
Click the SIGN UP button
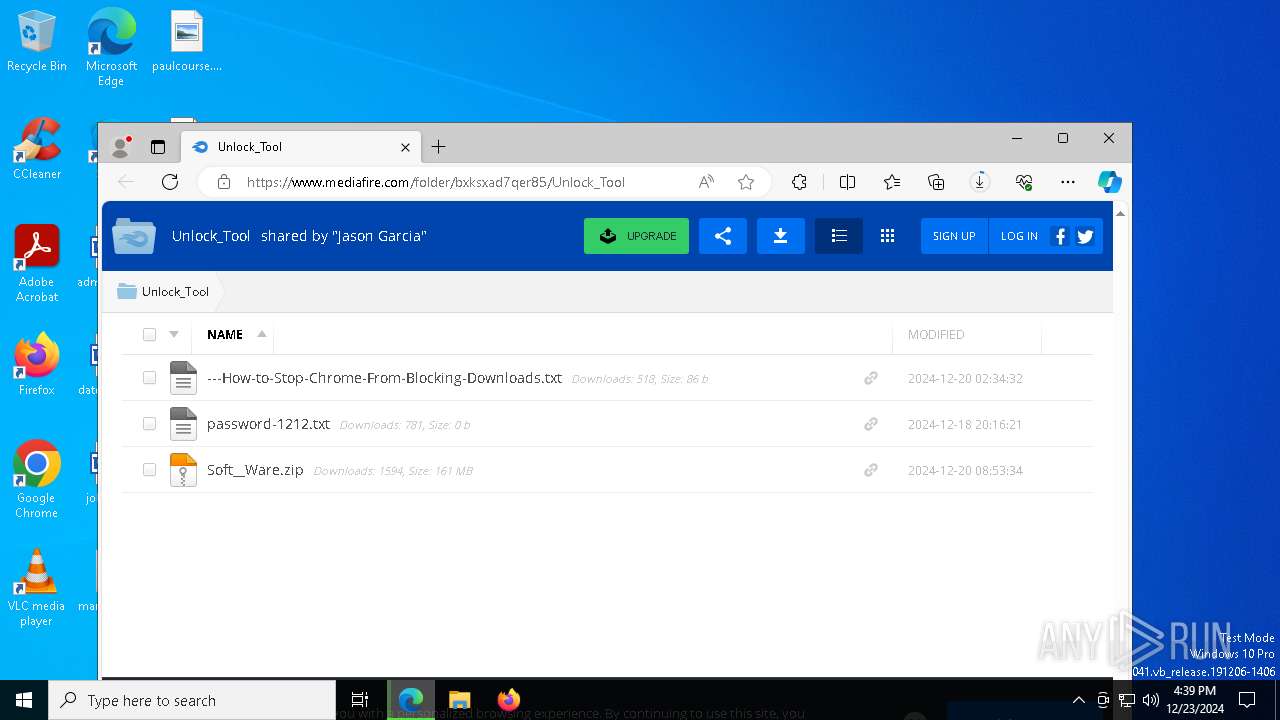954,236
